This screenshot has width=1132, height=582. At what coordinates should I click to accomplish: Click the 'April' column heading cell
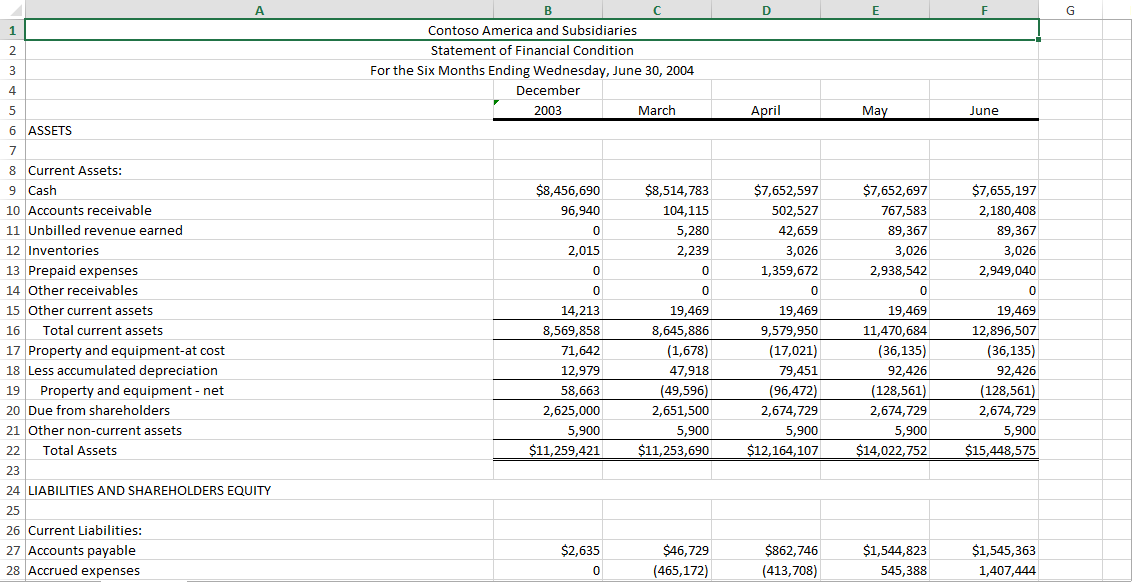coord(766,110)
